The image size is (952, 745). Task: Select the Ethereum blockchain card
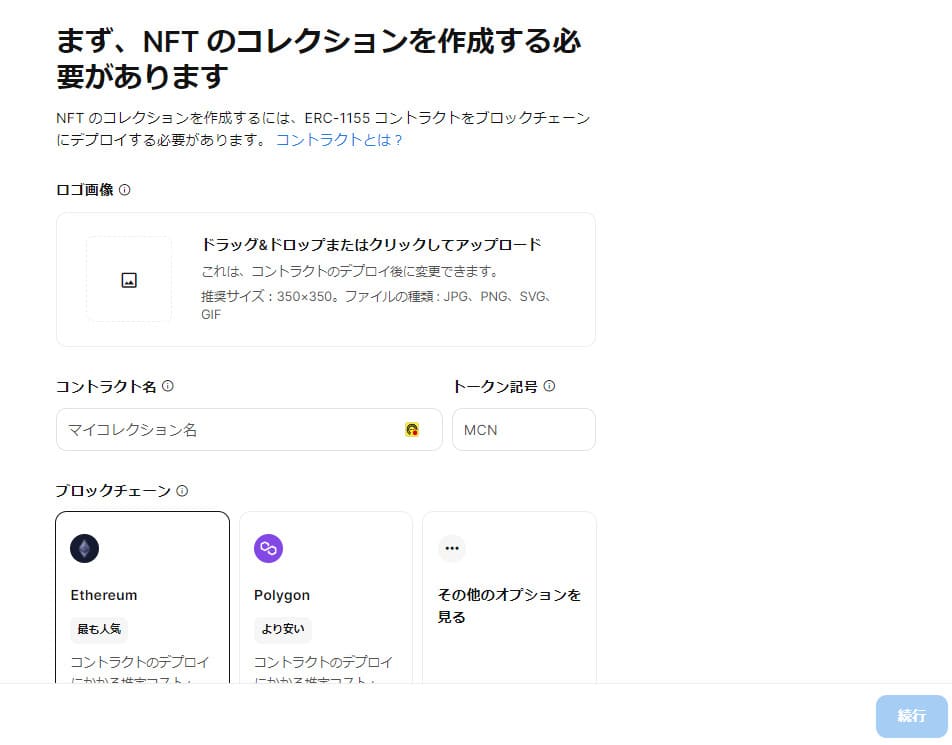coord(142,600)
